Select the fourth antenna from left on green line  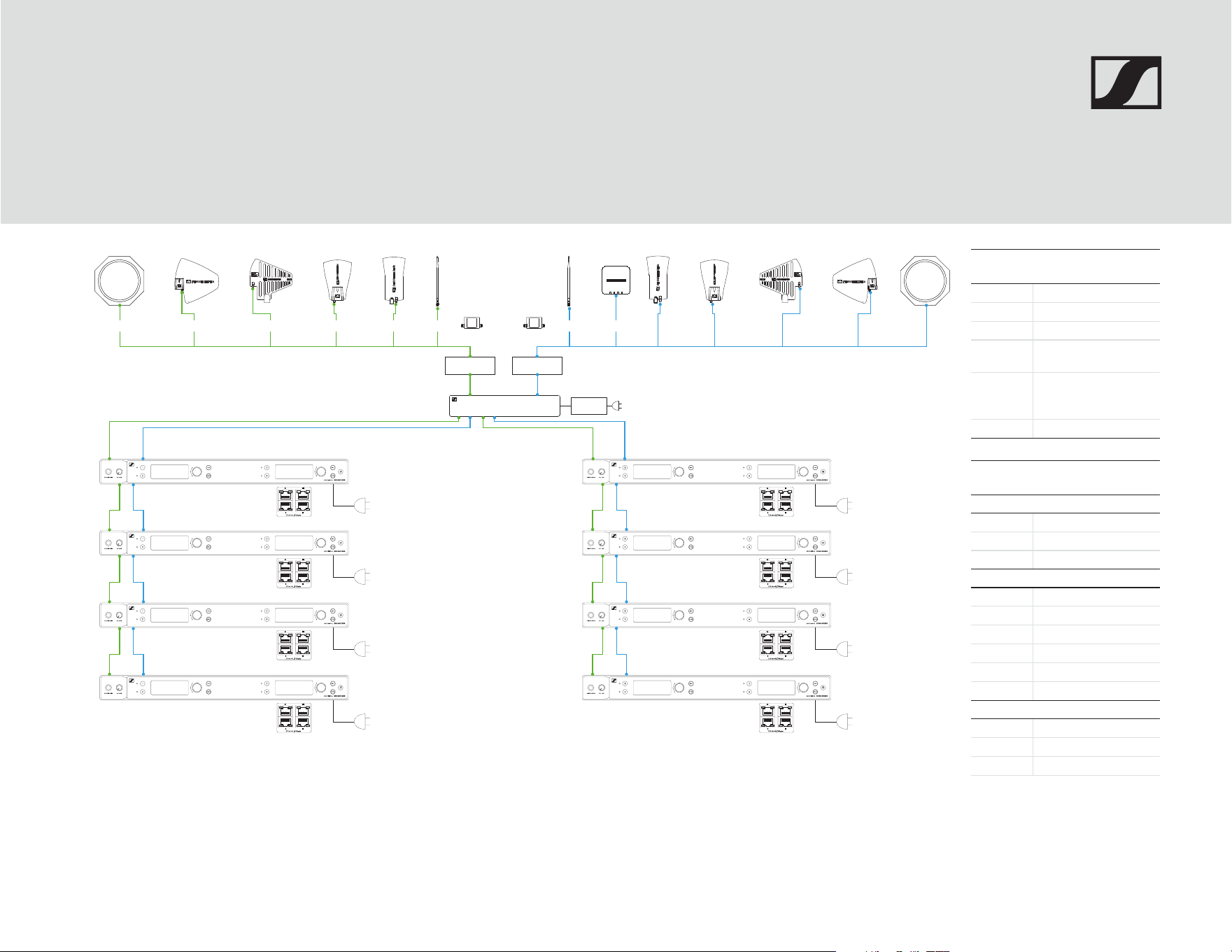337,281
